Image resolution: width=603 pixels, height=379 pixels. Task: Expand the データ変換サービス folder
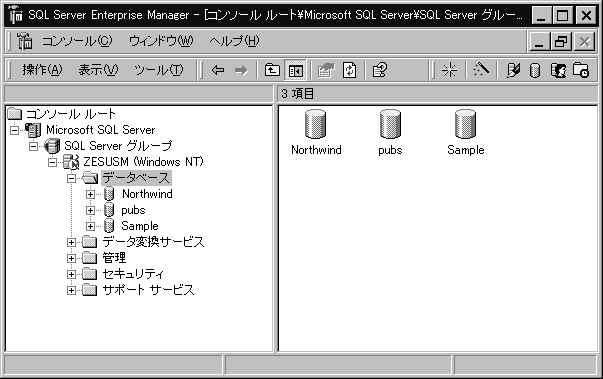pos(71,243)
